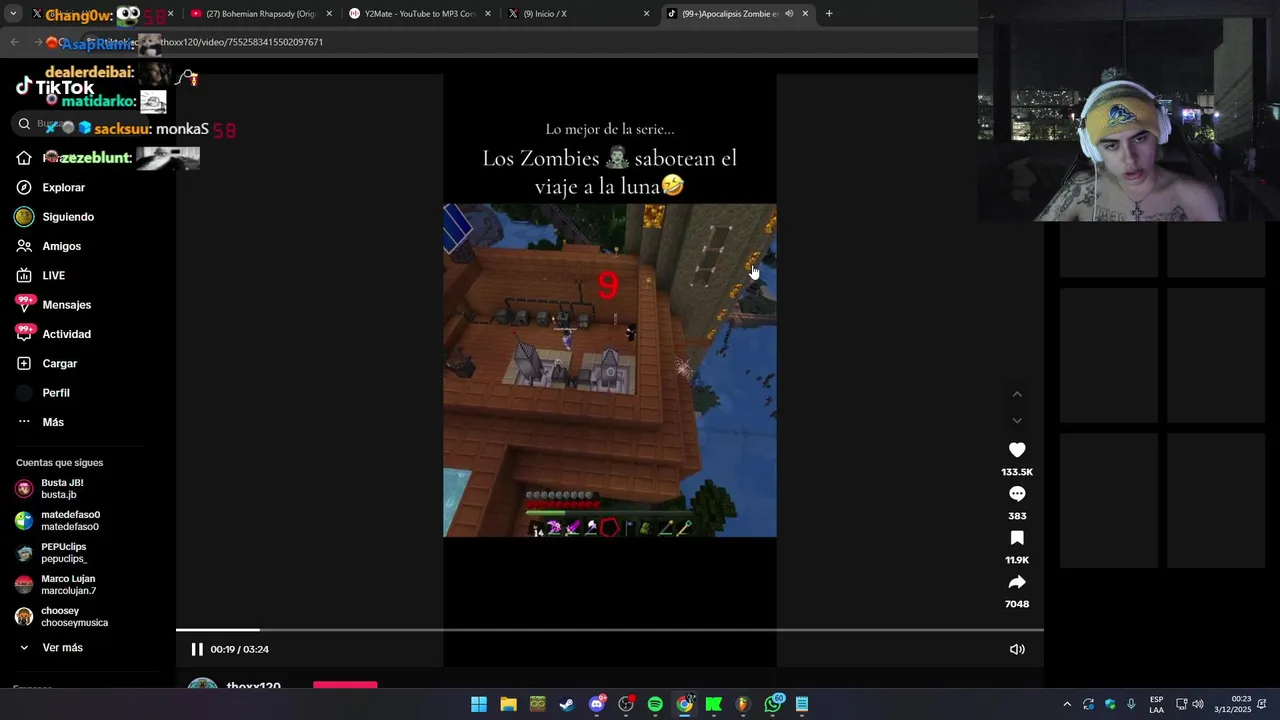Screen dimensions: 1280x720
Task: Mute video using player volume icon
Action: click(x=1017, y=649)
